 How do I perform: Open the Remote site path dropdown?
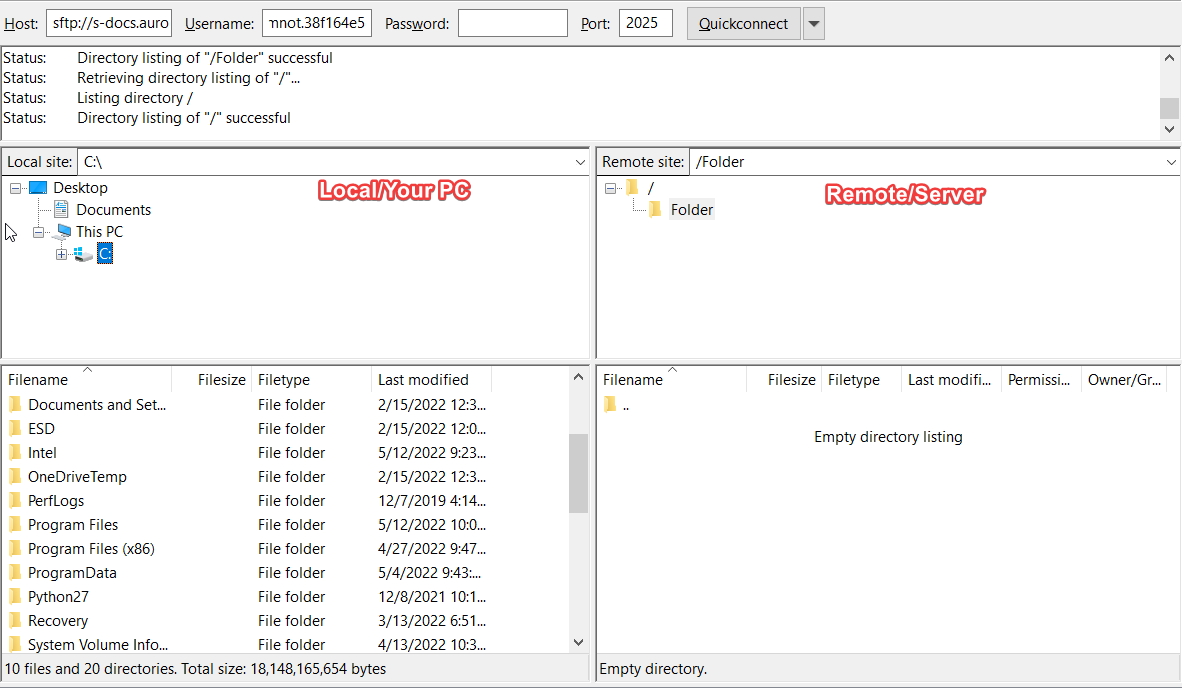tap(1171, 161)
